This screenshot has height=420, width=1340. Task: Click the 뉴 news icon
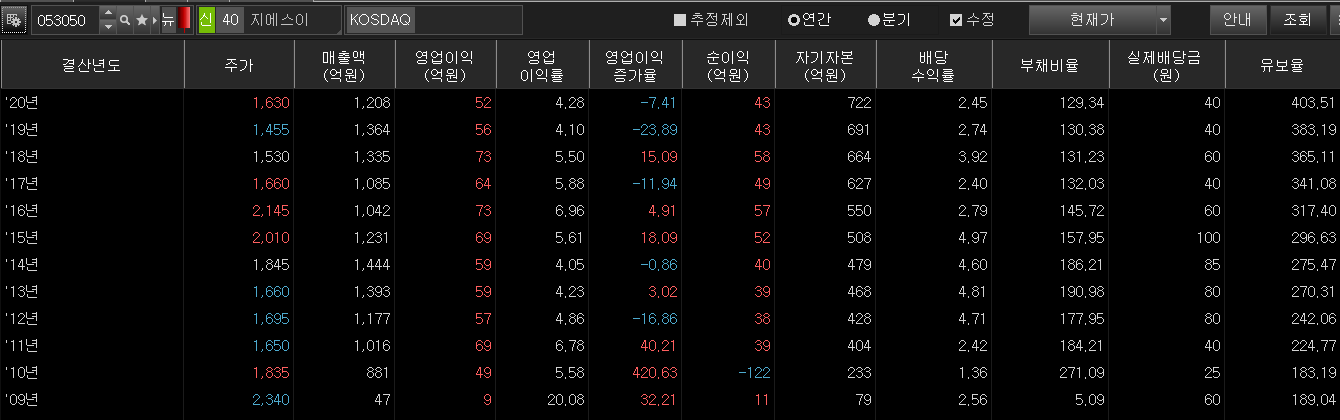pos(168,20)
